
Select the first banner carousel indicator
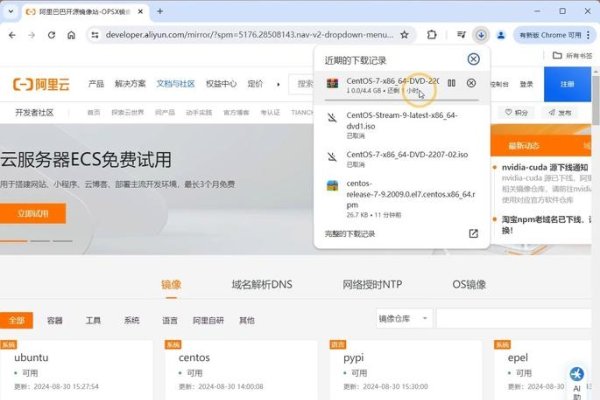(13, 241)
